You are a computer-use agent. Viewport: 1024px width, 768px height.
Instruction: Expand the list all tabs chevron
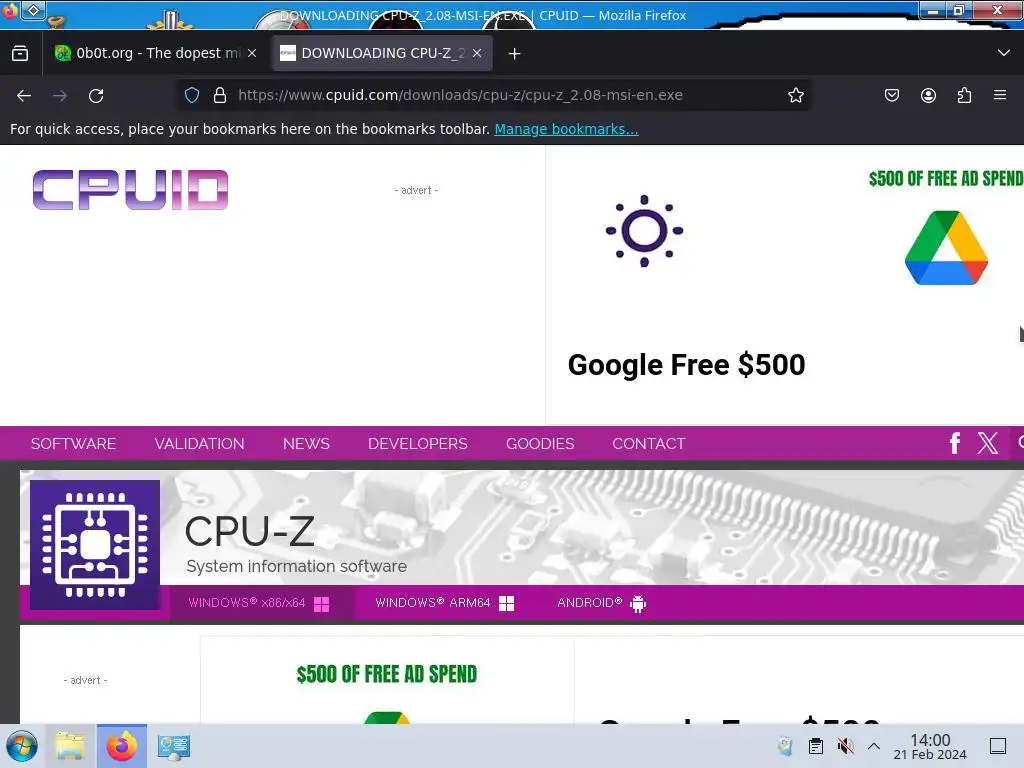click(1004, 53)
